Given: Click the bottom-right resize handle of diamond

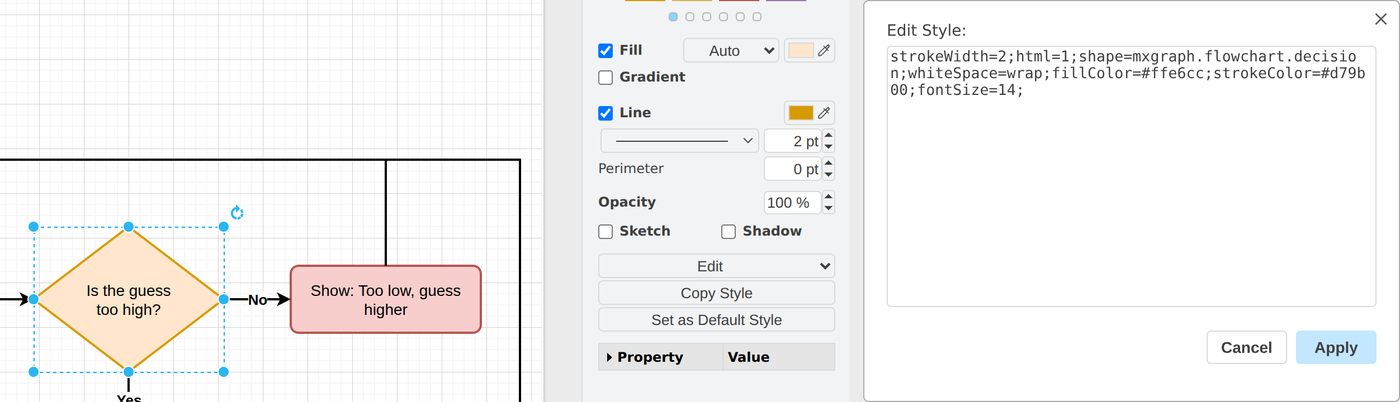Looking at the screenshot, I should pos(223,372).
